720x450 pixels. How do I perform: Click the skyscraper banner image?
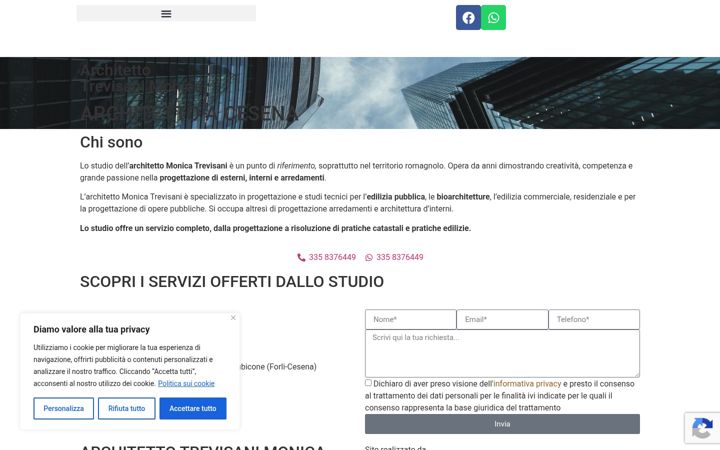pyautogui.click(x=360, y=93)
